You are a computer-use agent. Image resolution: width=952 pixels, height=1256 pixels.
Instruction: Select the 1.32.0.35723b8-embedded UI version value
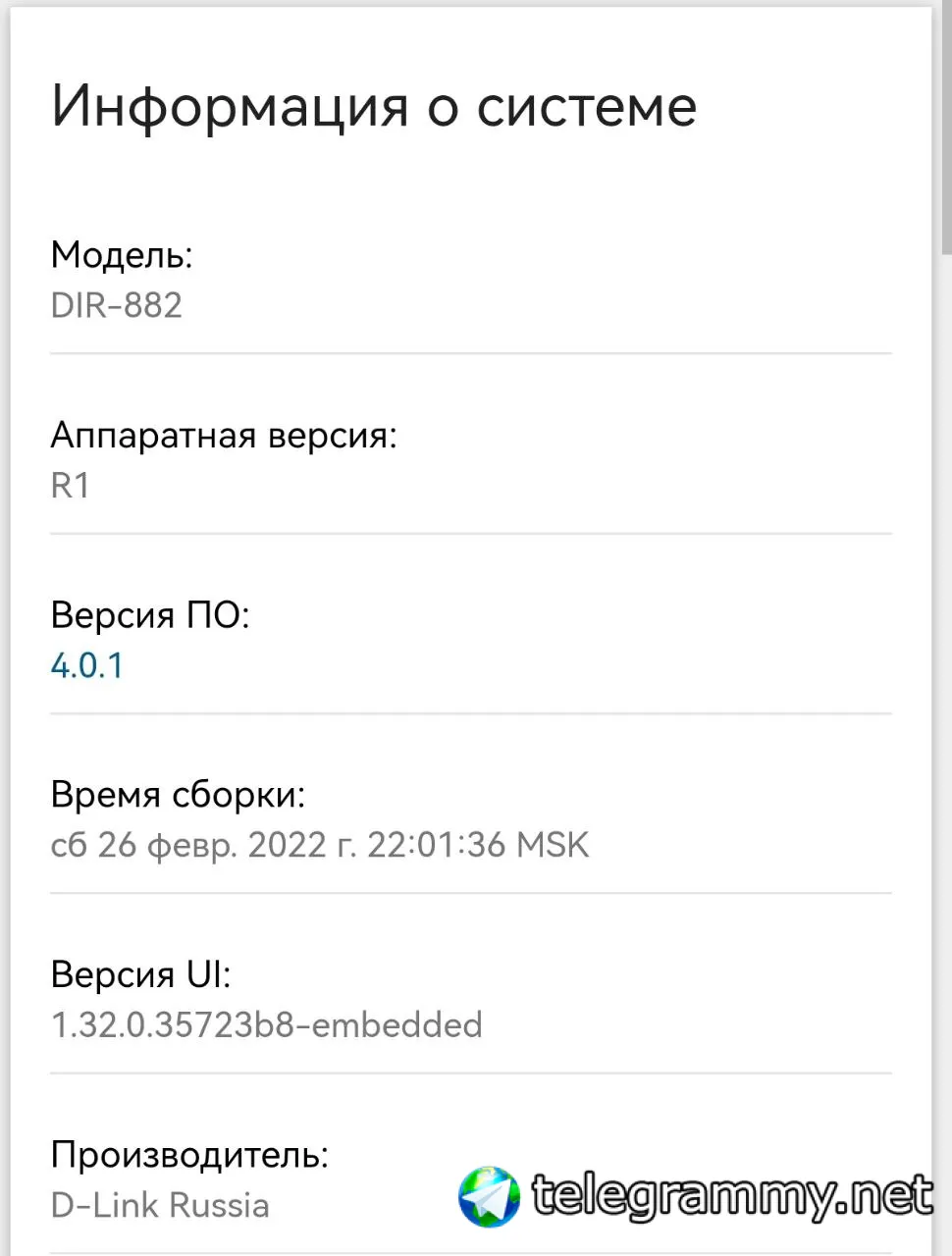click(267, 1024)
